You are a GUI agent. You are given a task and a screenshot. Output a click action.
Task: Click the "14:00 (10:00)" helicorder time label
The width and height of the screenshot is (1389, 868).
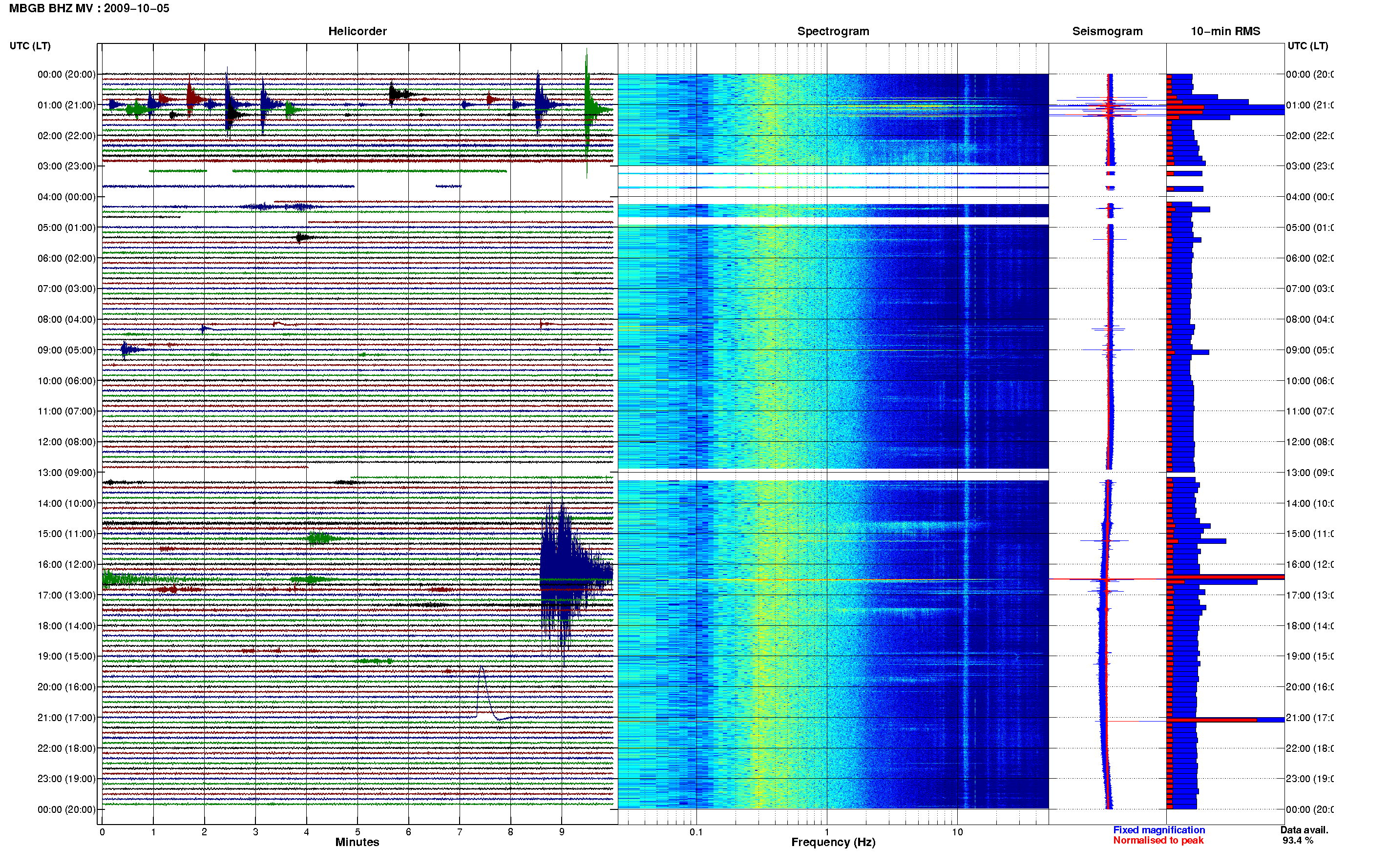(x=66, y=503)
